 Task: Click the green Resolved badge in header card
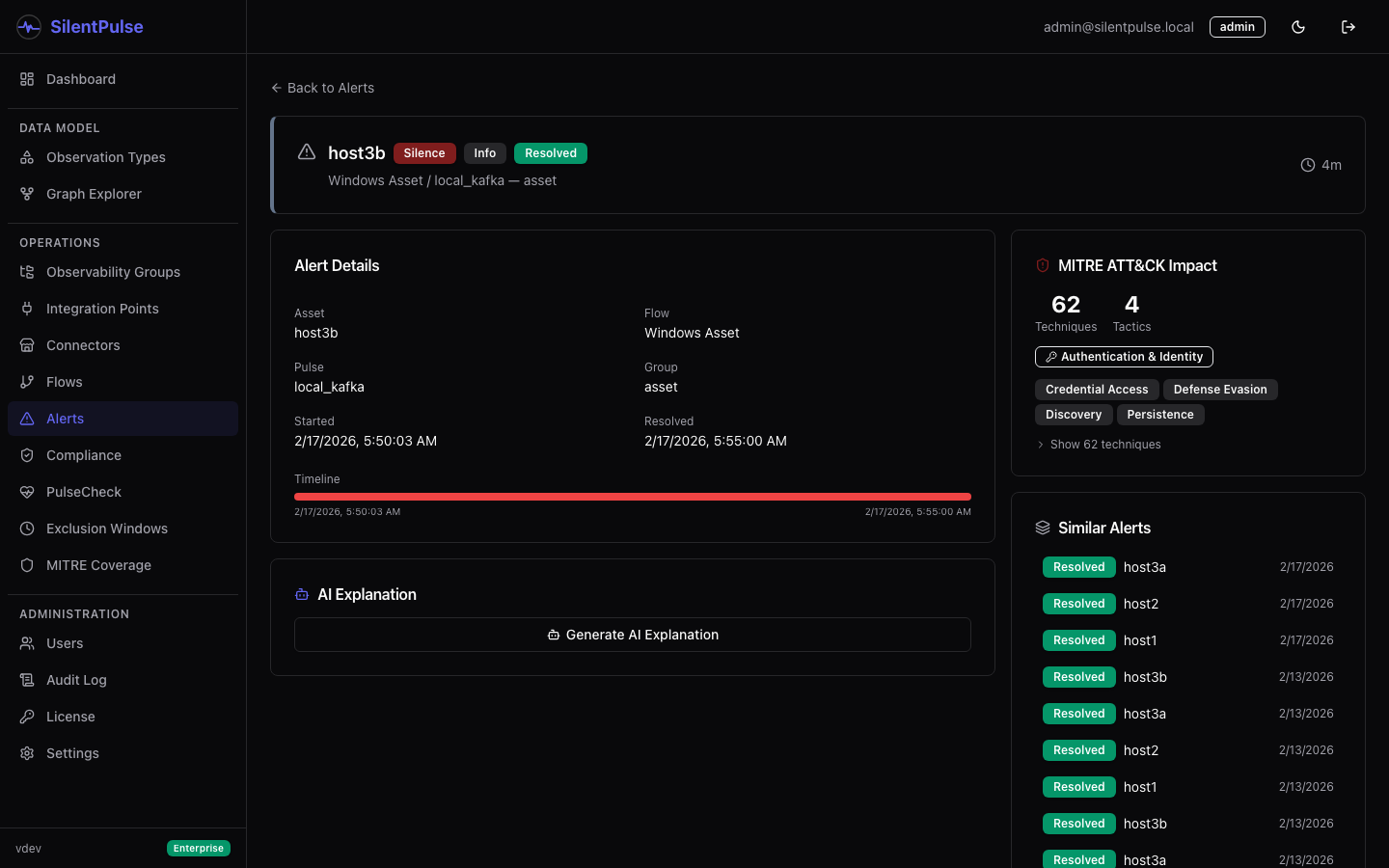pyautogui.click(x=551, y=153)
